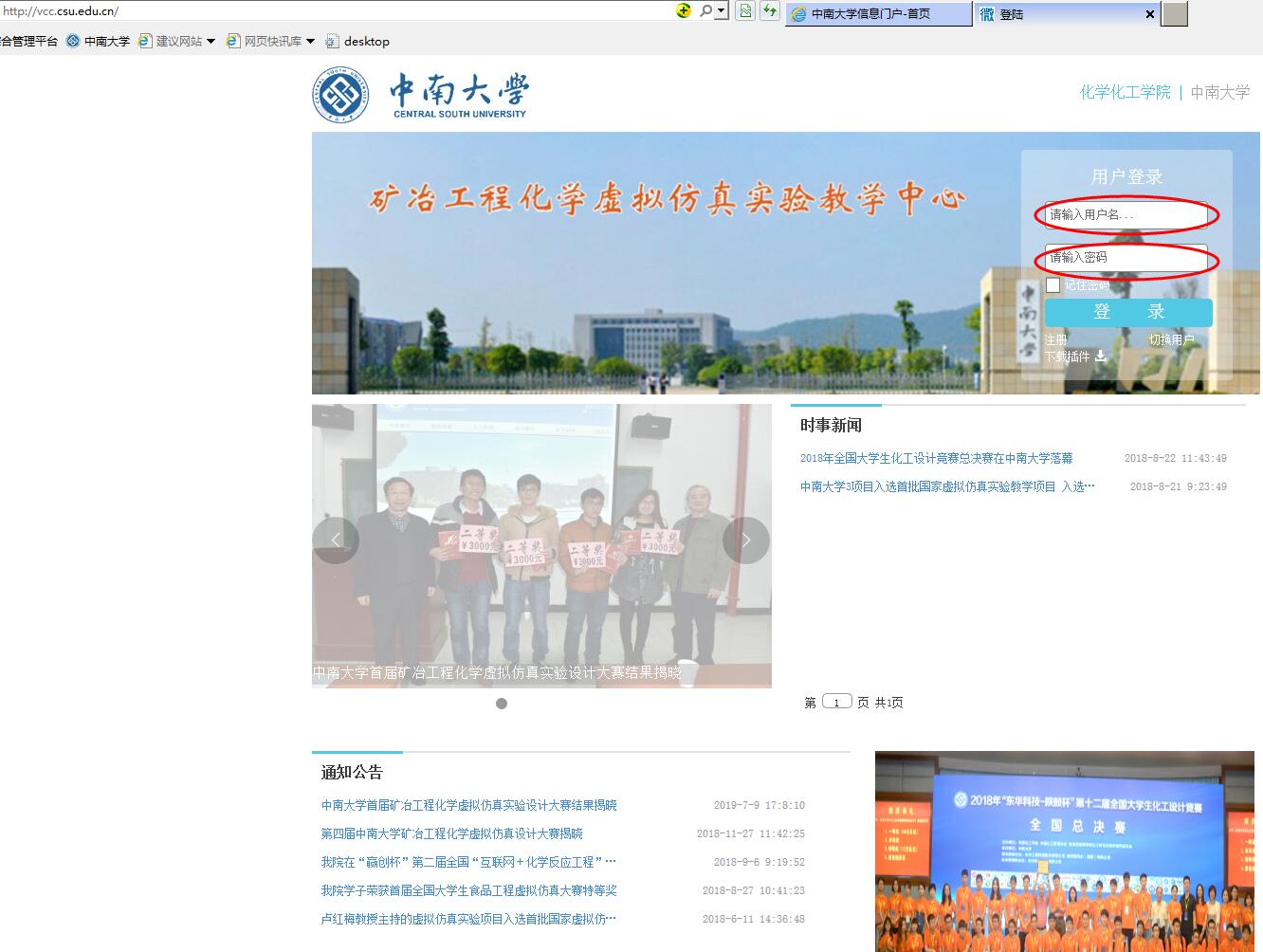Open a new browser tab
The height and width of the screenshot is (952, 1263).
pyautogui.click(x=1174, y=14)
